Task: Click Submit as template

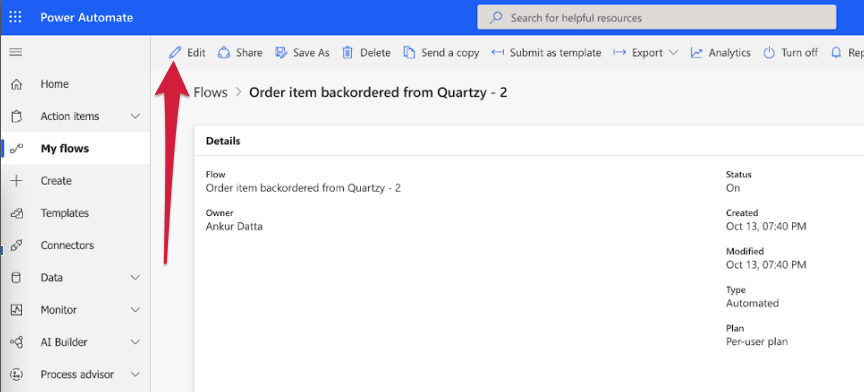Action: click(546, 53)
